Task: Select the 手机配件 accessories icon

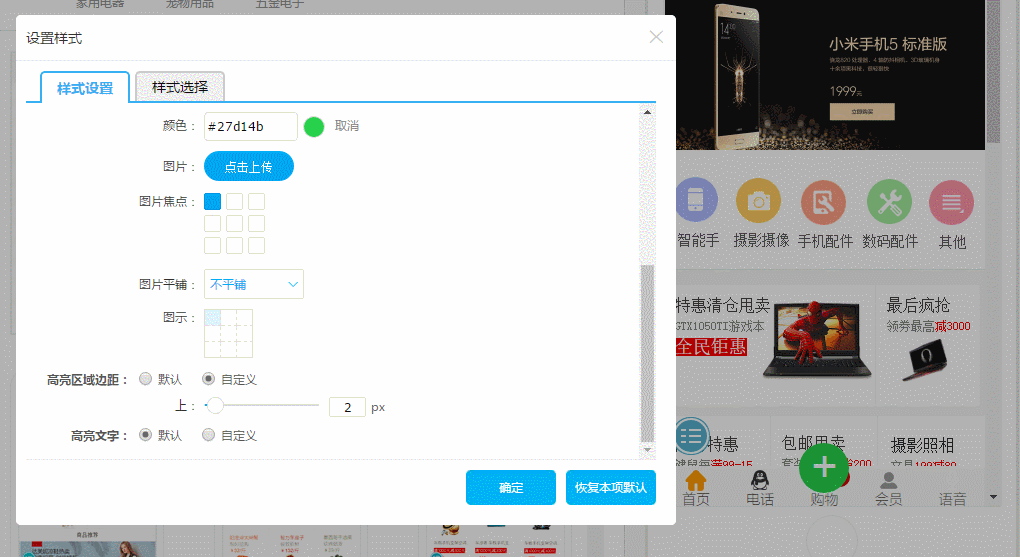Action: tap(823, 203)
